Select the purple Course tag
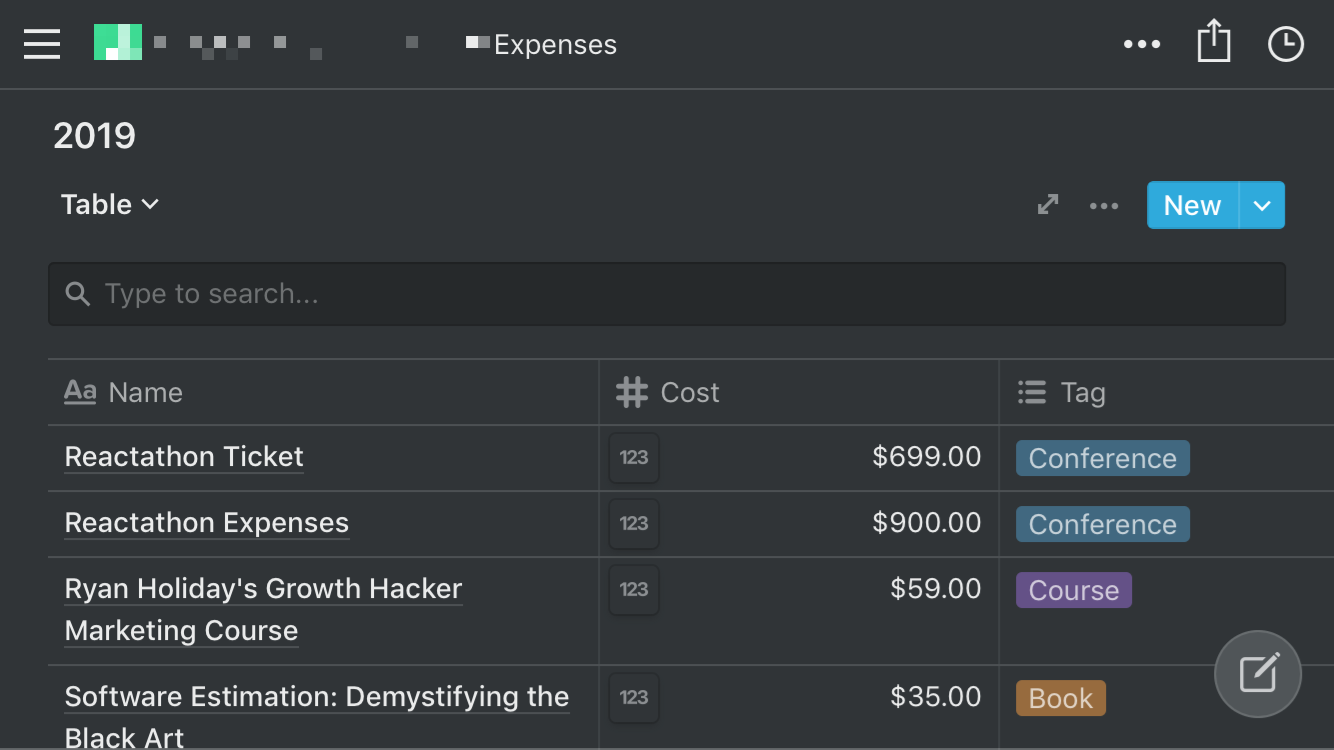The width and height of the screenshot is (1334, 750). point(1073,591)
